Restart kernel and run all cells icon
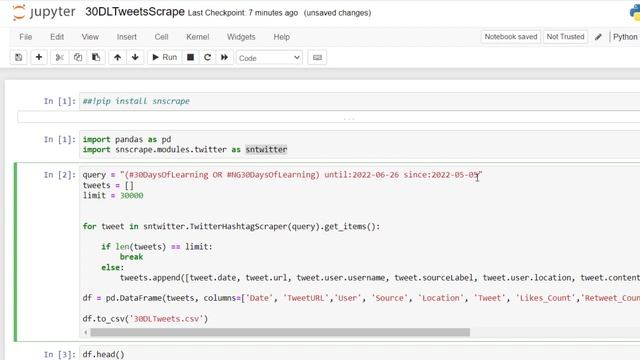 coord(224,58)
